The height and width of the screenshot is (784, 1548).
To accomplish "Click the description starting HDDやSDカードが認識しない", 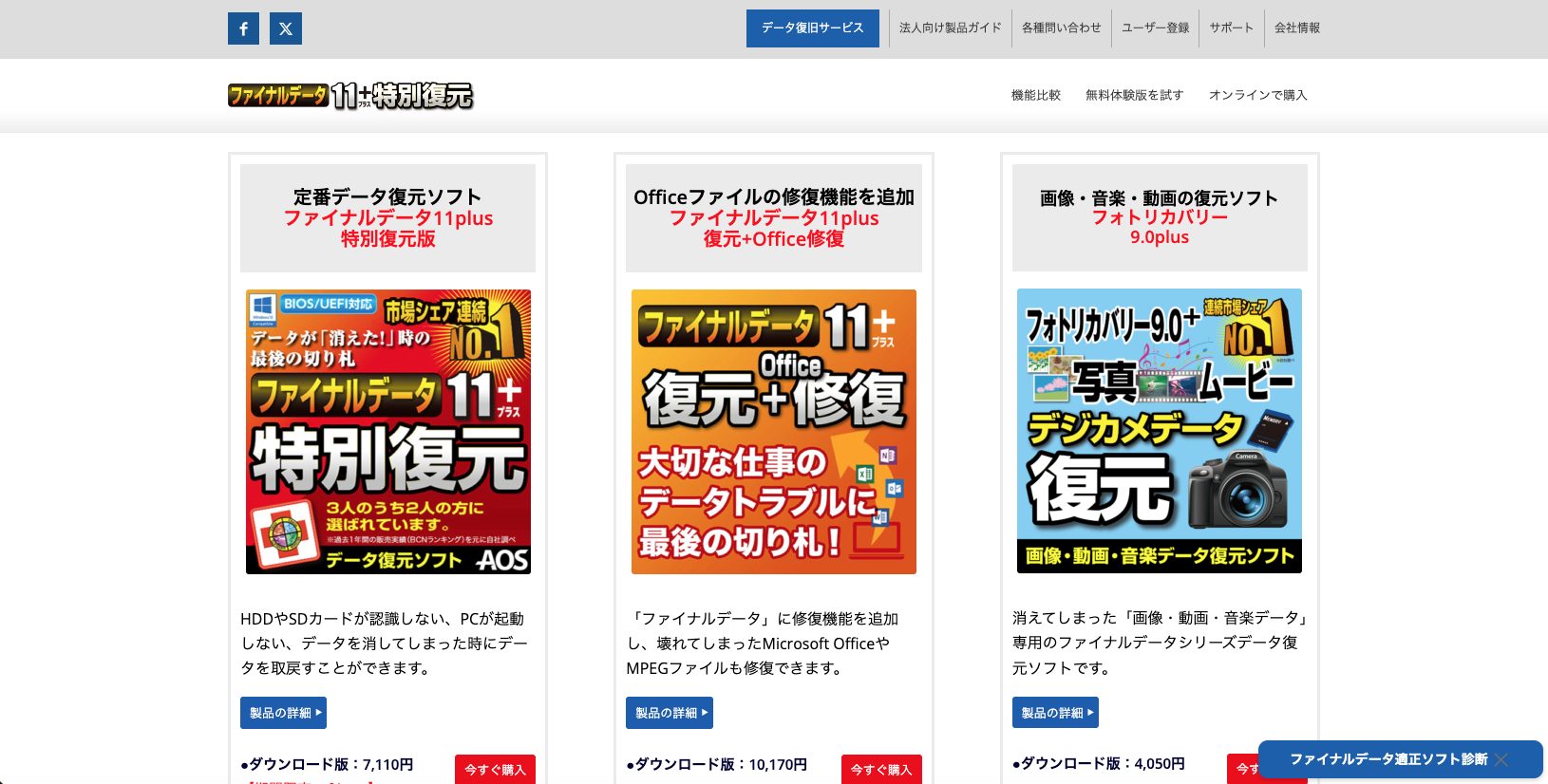I will click(x=384, y=644).
